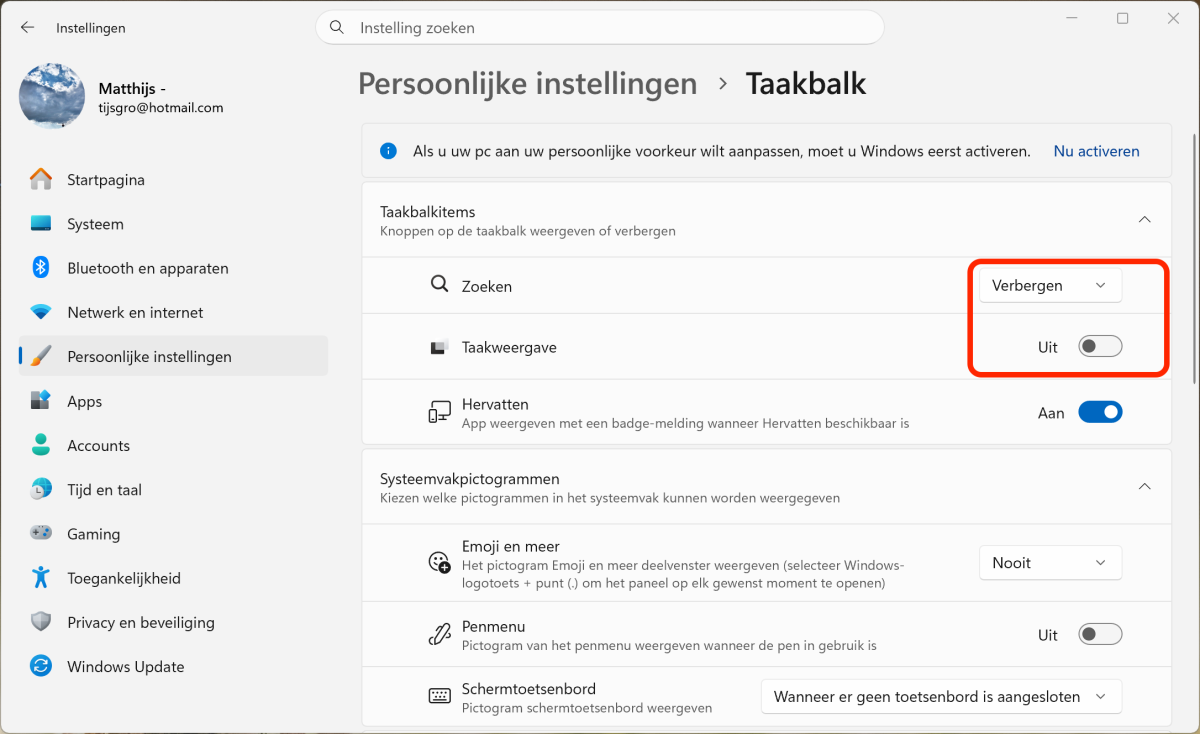This screenshot has width=1200, height=734.
Task: Open the Emoji en meer dropdown
Action: 1050,563
